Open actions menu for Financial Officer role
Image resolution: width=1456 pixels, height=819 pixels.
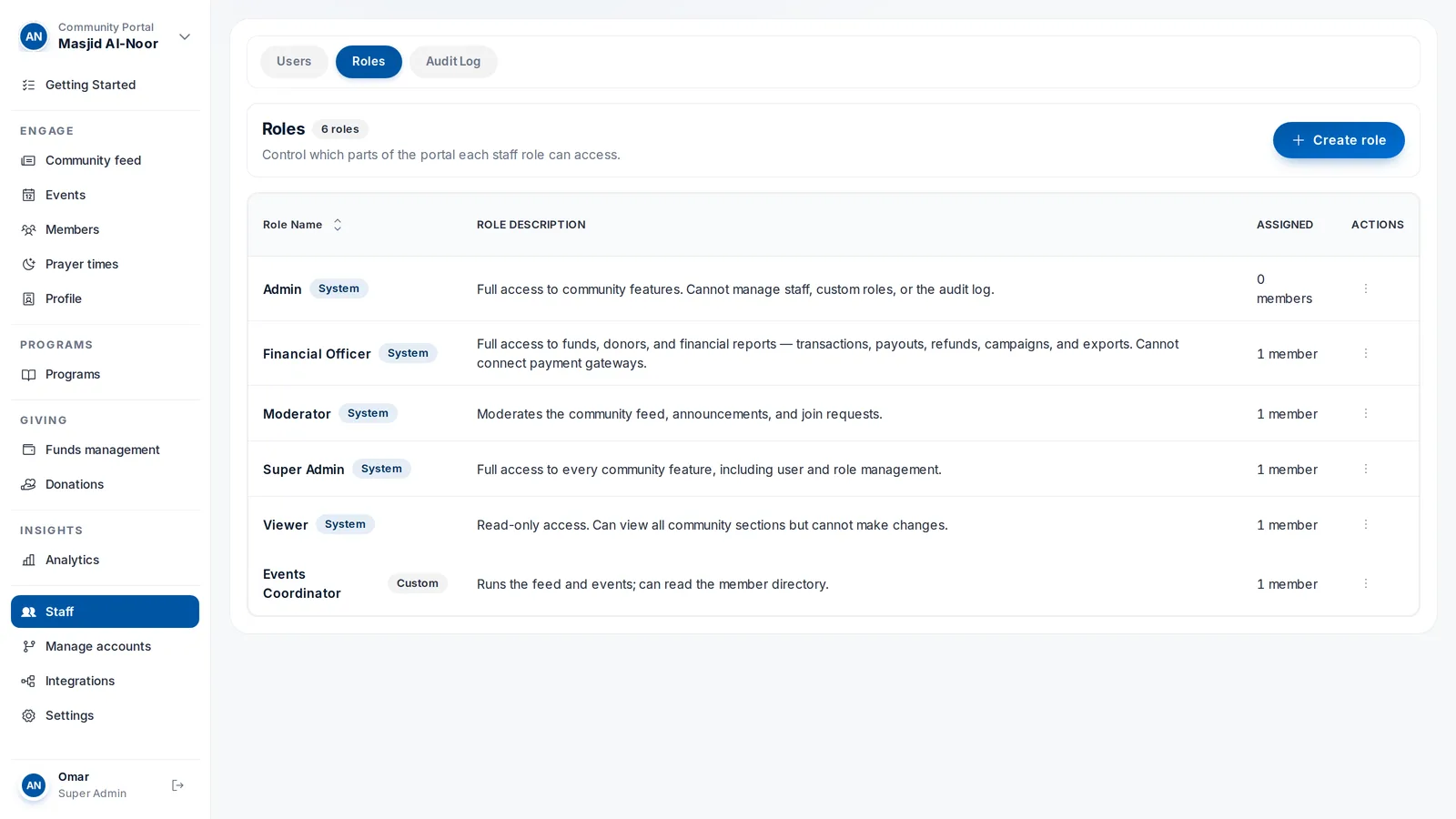pyautogui.click(x=1365, y=353)
